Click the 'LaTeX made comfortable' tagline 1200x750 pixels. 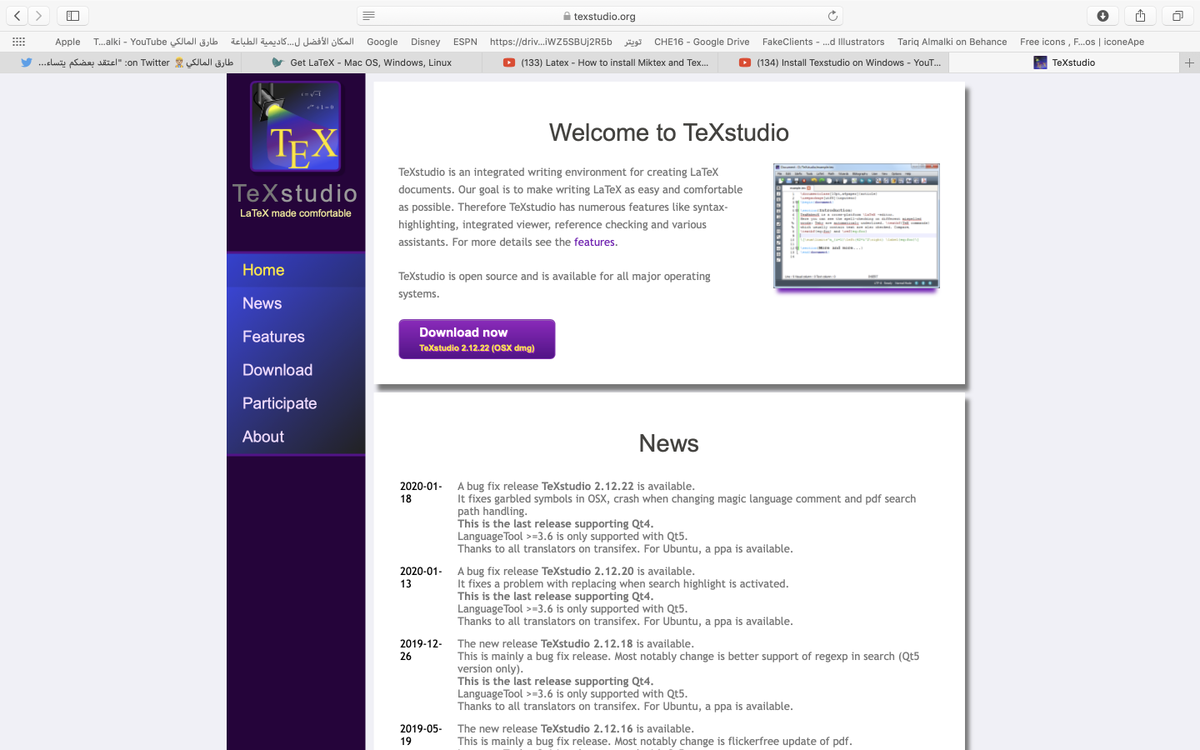296,213
